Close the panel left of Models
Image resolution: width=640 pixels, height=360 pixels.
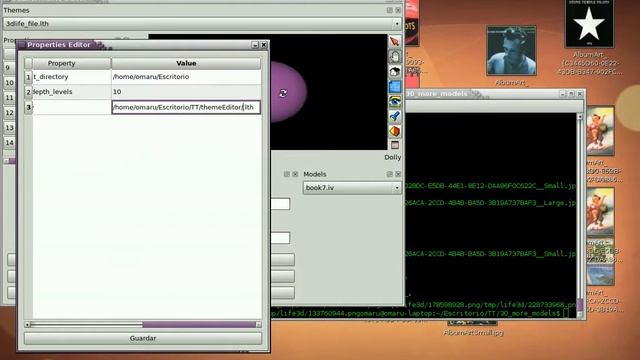[x=295, y=174]
